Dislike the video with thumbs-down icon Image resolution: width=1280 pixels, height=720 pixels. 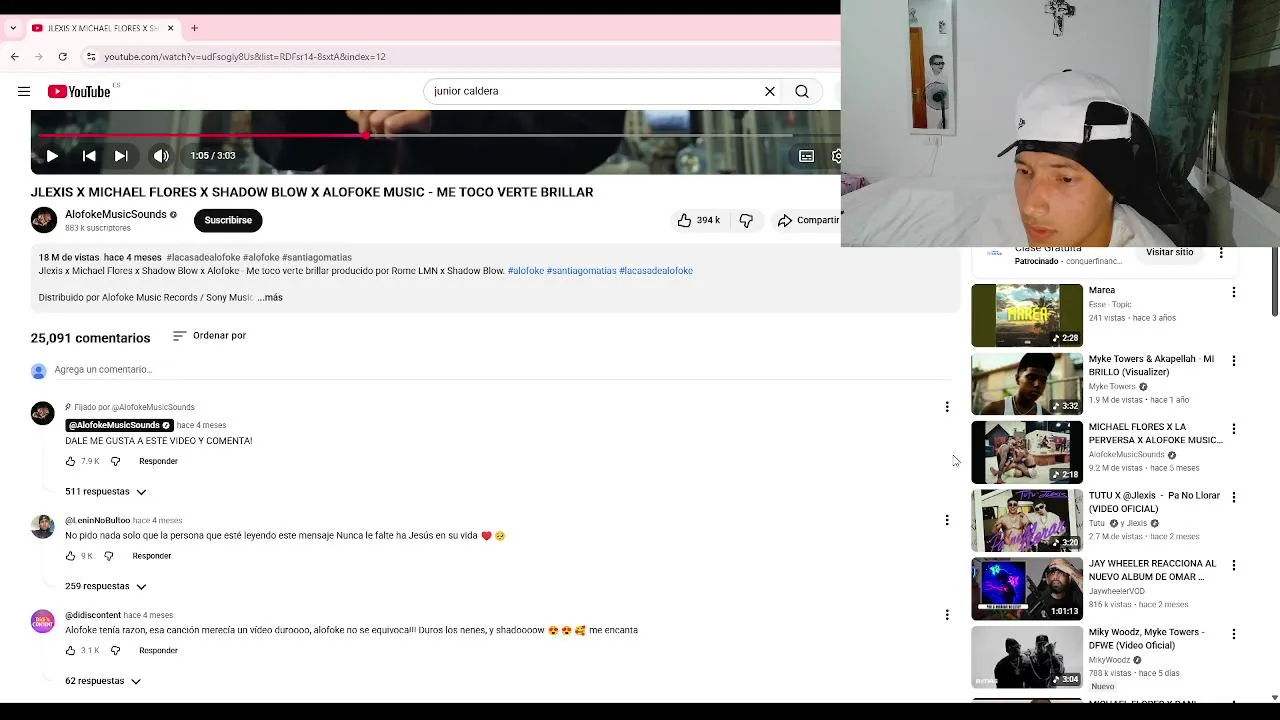[746, 220]
